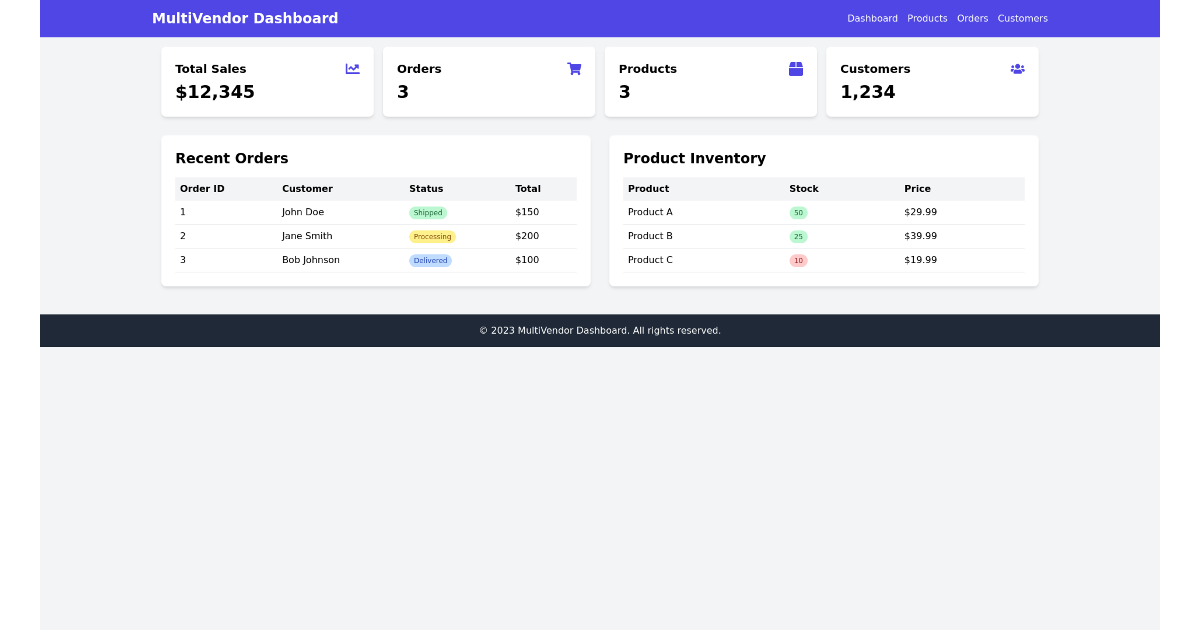Screen dimensions: 1200x630
Task: Click the Total Sales figure $12,345
Action: [x=214, y=91]
